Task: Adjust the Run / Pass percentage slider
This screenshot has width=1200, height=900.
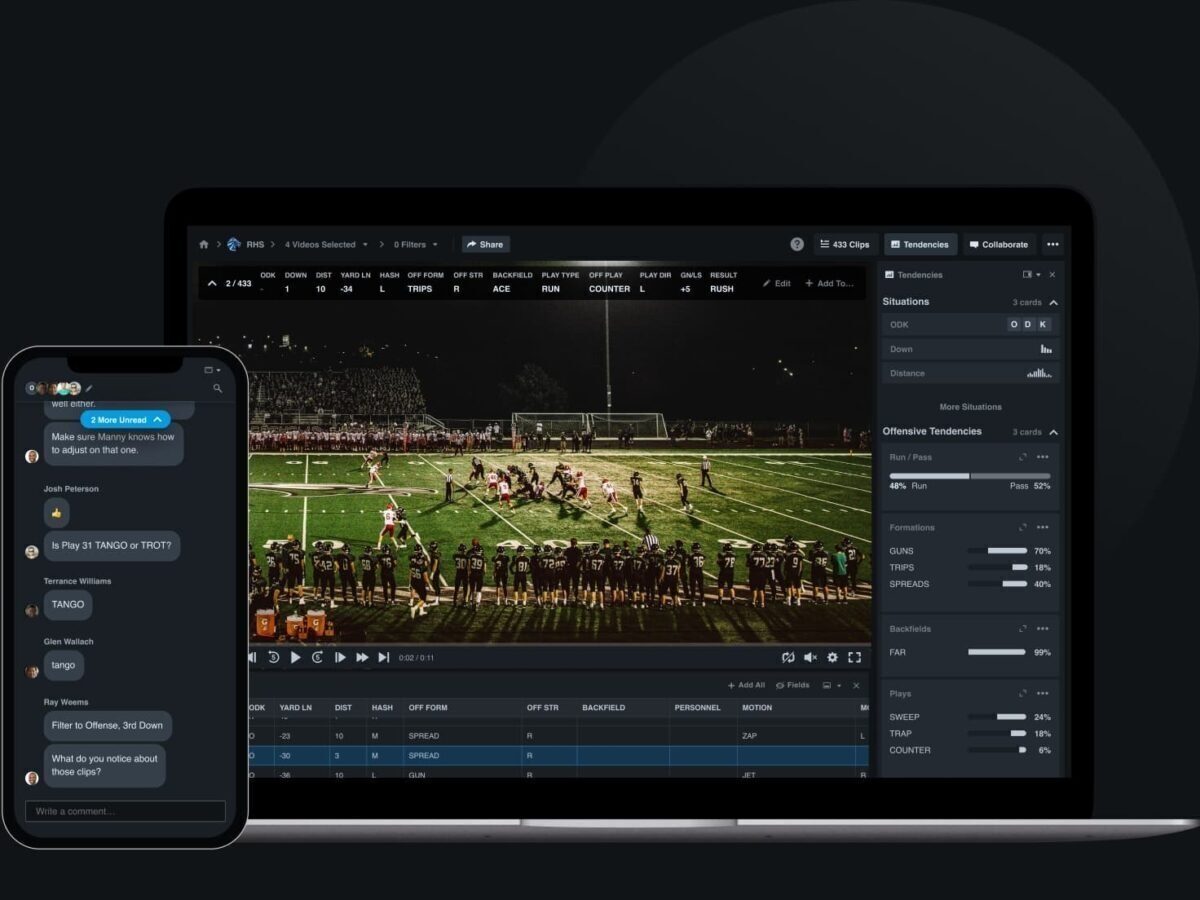Action: pyautogui.click(x=970, y=474)
